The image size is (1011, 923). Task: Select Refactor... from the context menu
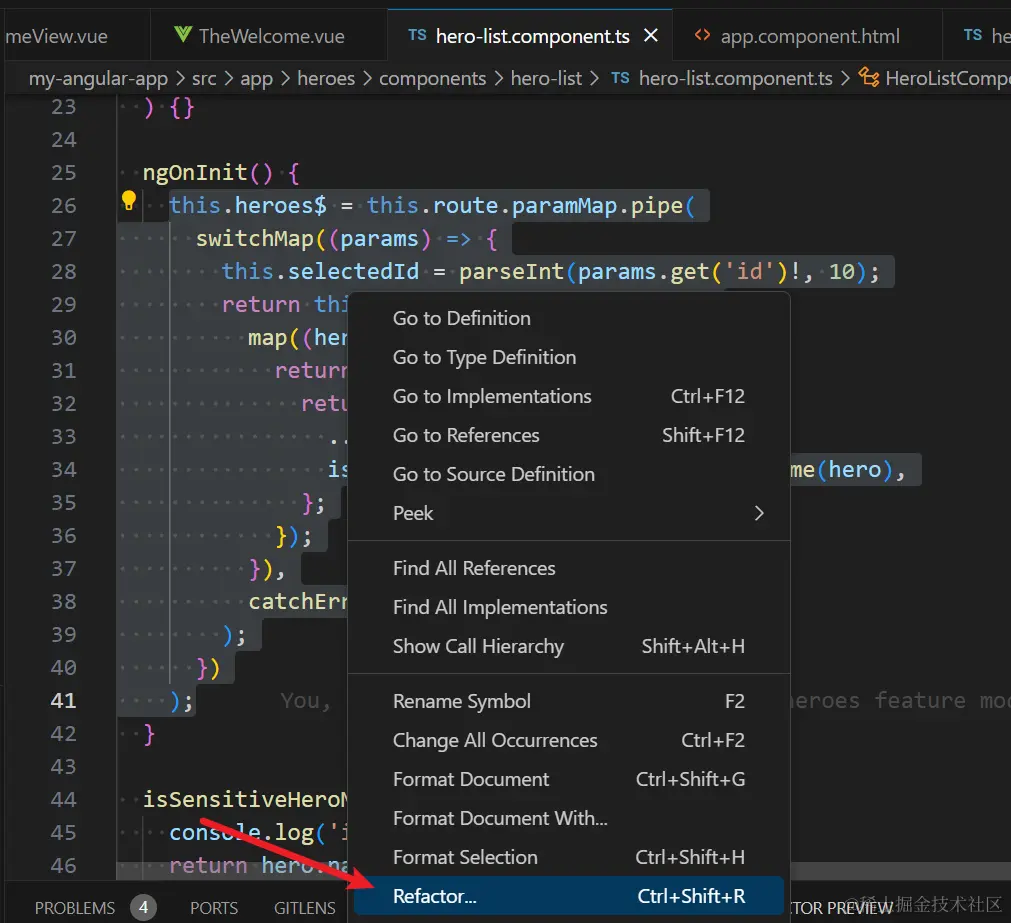pos(435,896)
